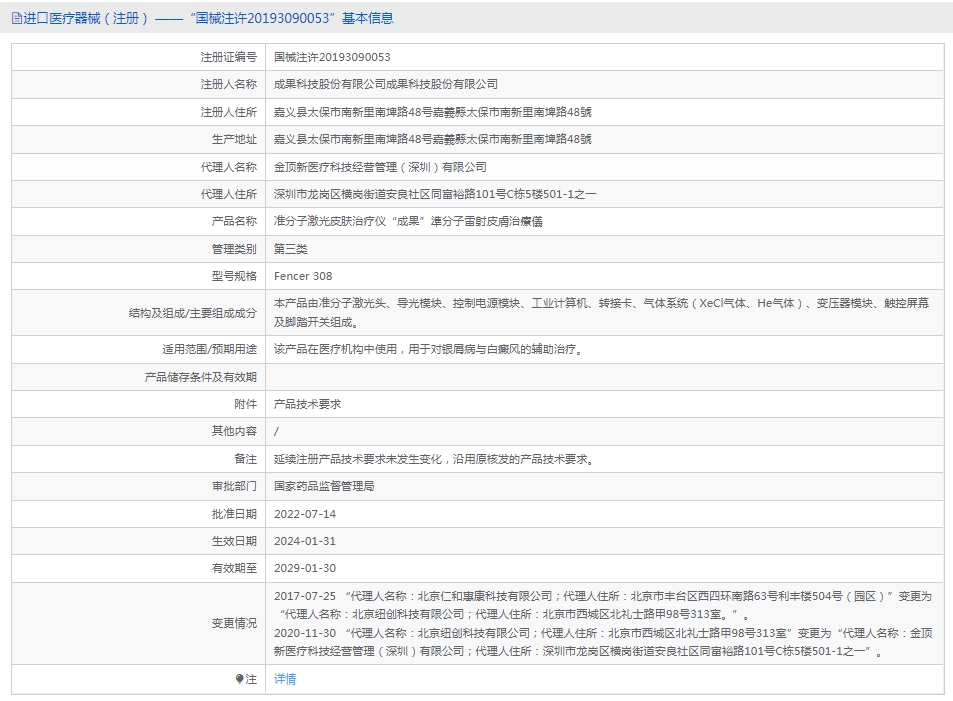Click the 产品技术要求 attachment entry
This screenshot has height=701, width=953.
[x=308, y=404]
